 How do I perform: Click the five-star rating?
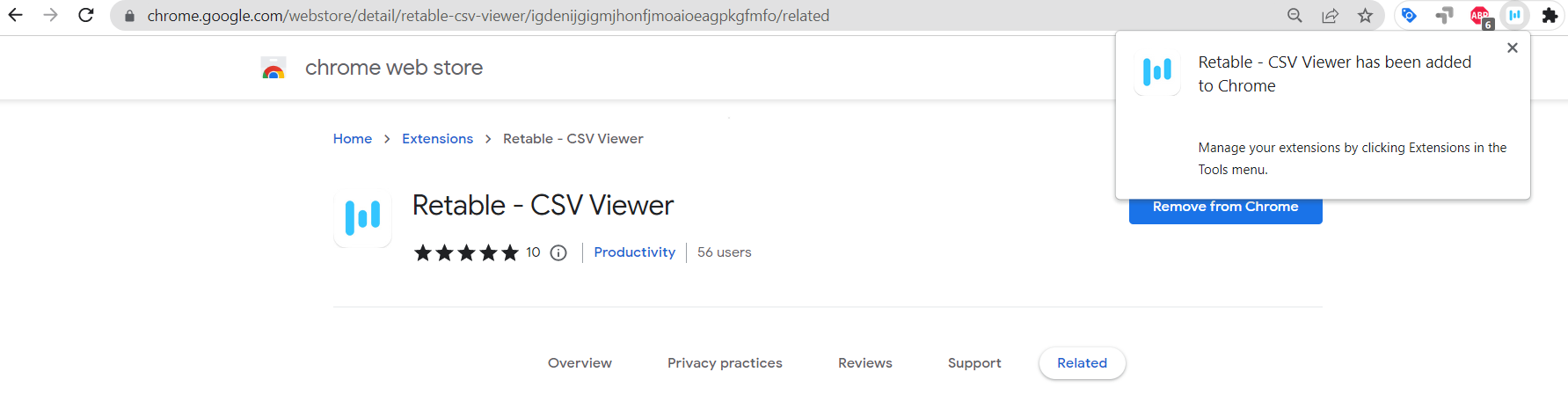pyautogui.click(x=466, y=253)
